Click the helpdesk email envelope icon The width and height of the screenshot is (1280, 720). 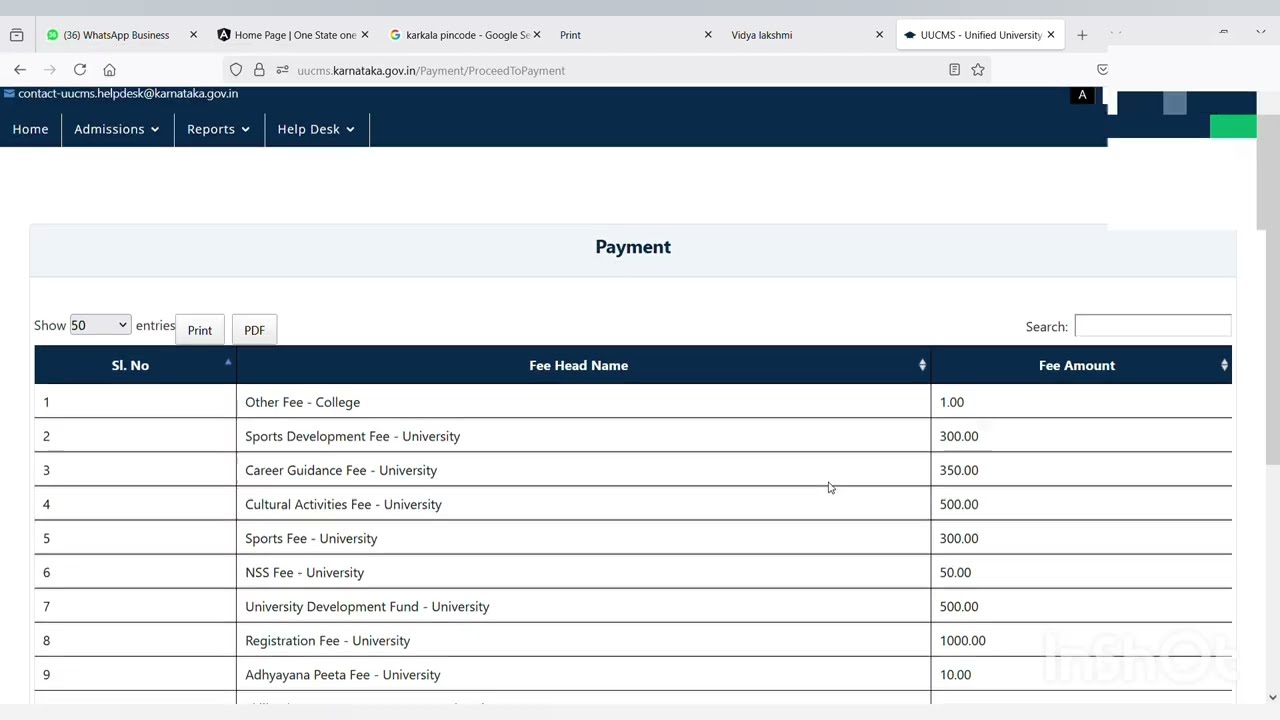tap(9, 93)
